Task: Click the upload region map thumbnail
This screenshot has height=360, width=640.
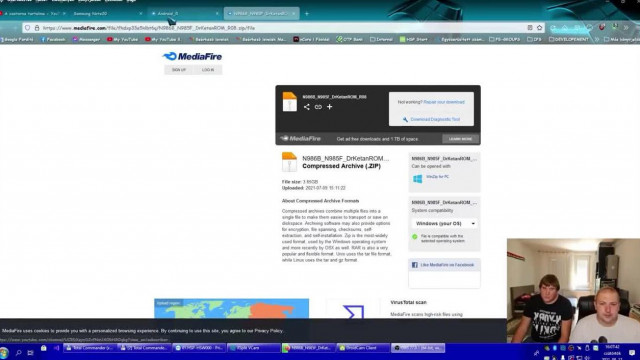Action: [231, 309]
